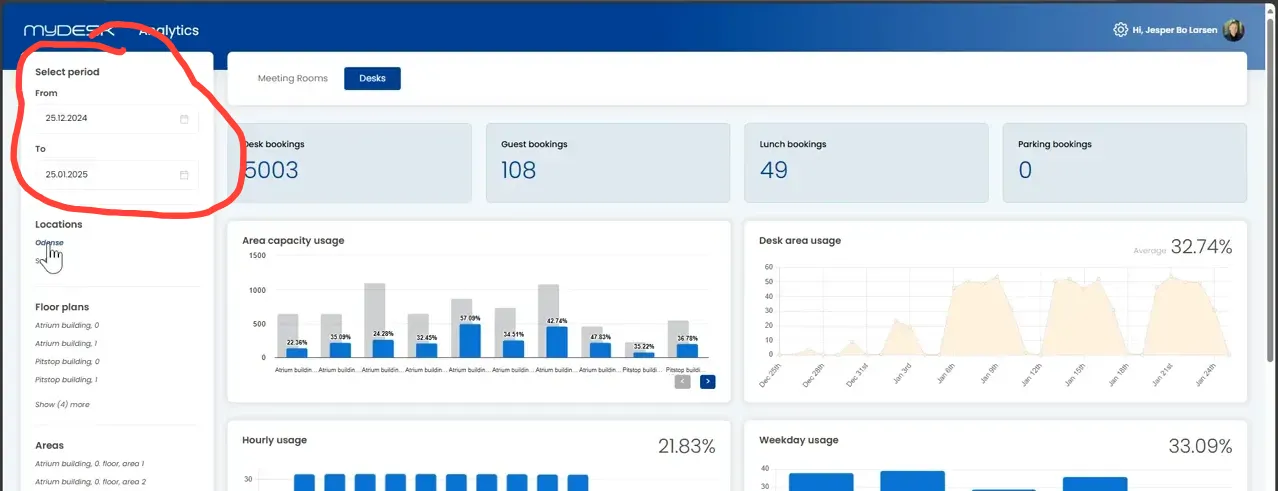
Task: Go to previous page of Area capacity chart
Action: point(682,381)
